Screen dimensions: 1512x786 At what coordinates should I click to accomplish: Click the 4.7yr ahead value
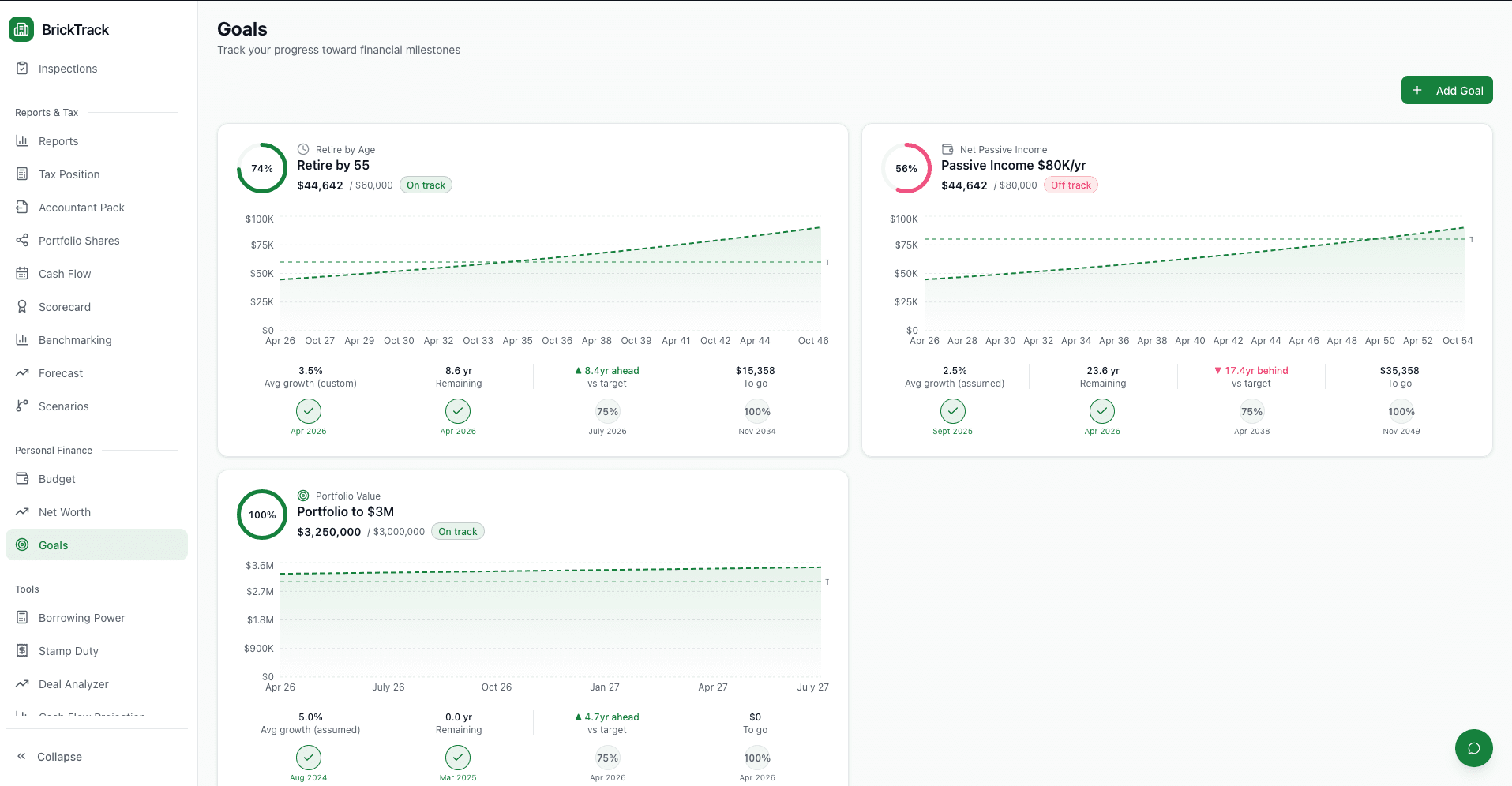tap(607, 717)
